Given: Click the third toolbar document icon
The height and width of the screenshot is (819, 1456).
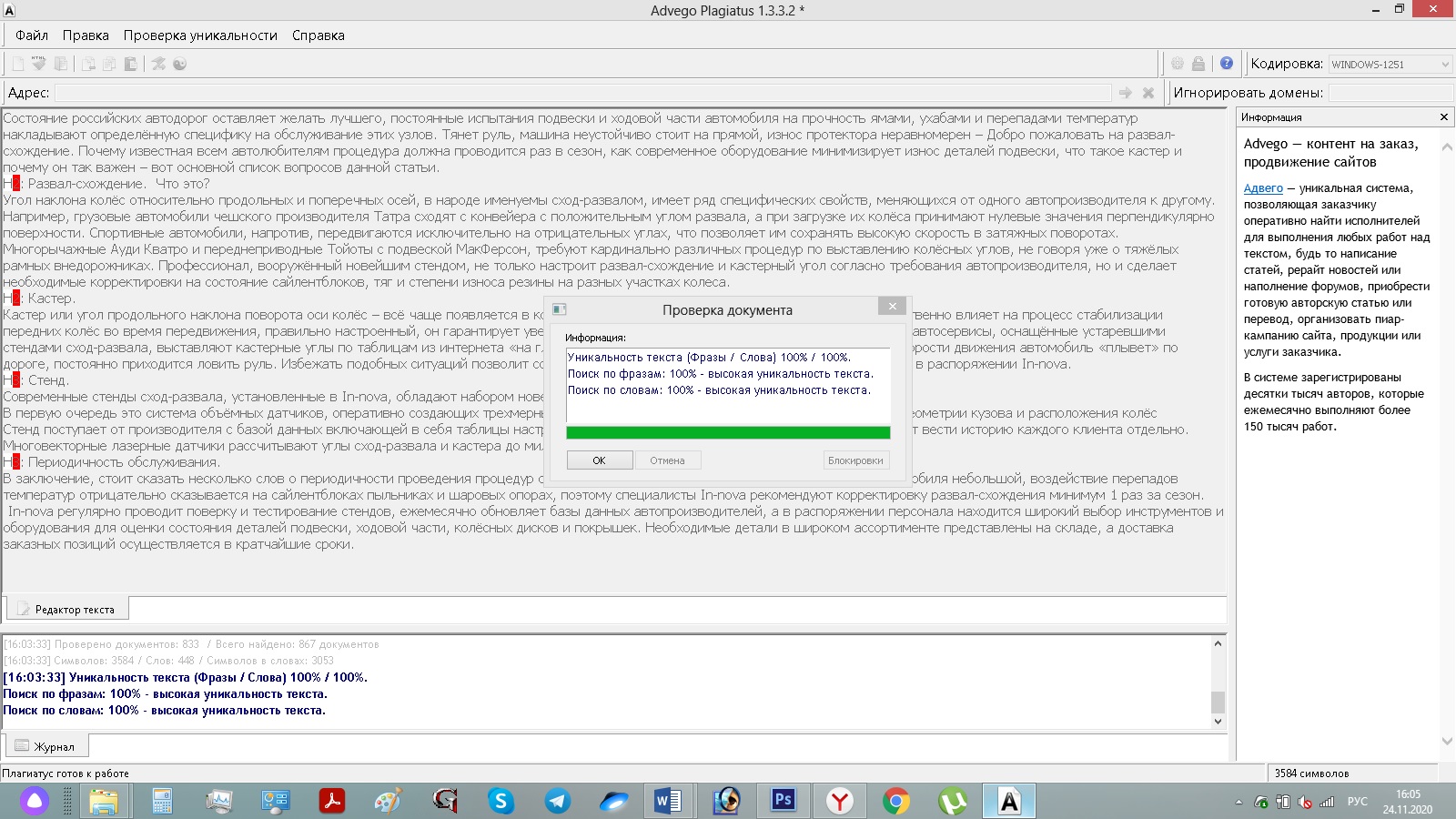Looking at the screenshot, I should (x=61, y=64).
